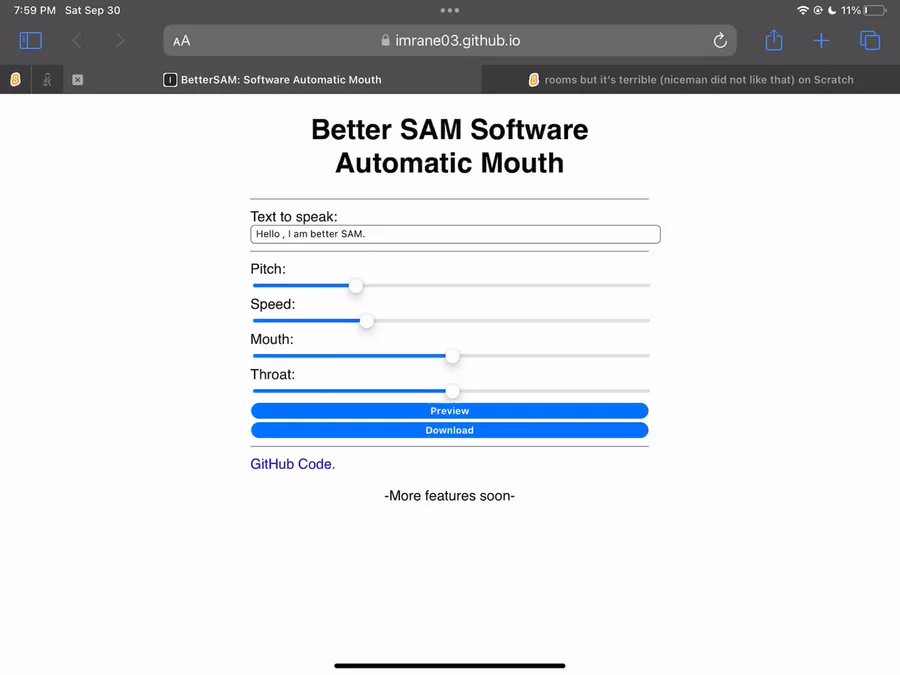Click the Pitch slider handle
Viewport: 900px width, 675px height.
(356, 286)
